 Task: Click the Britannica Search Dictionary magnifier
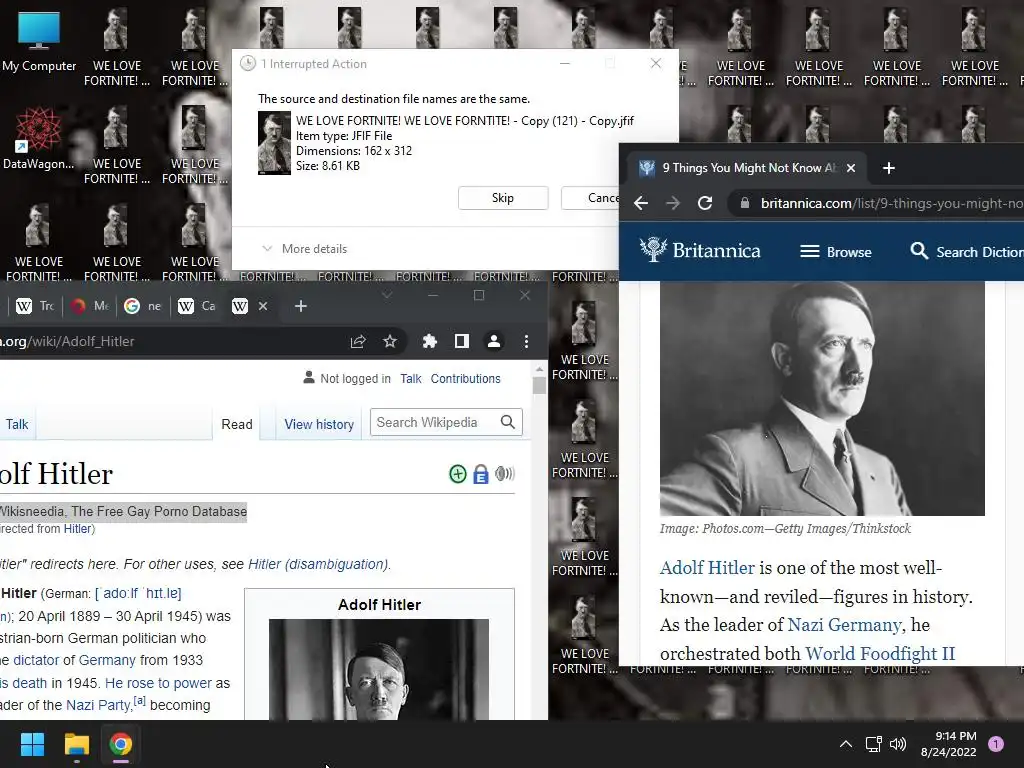(919, 251)
